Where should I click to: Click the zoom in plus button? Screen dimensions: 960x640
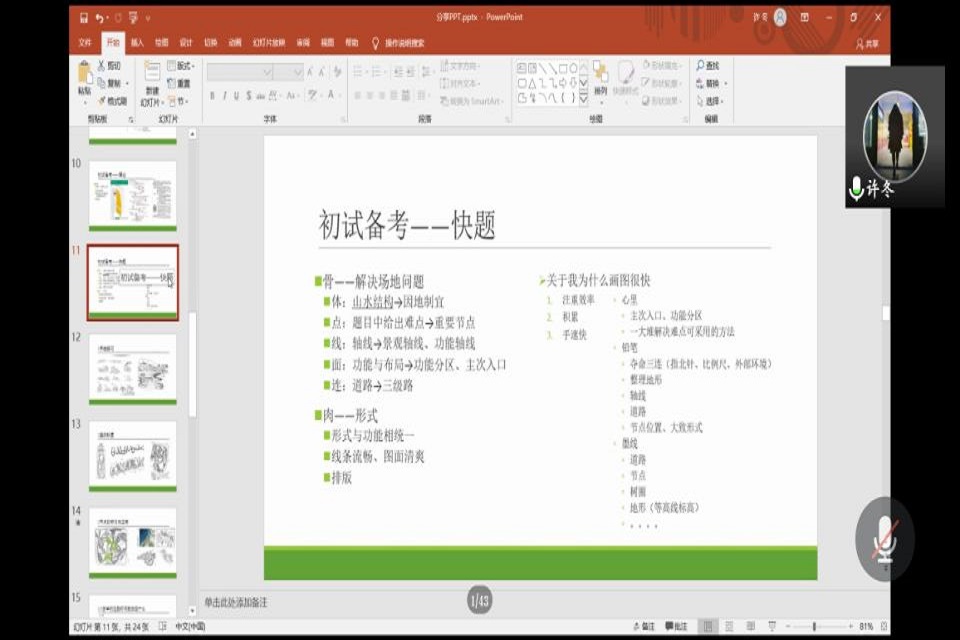click(x=851, y=626)
